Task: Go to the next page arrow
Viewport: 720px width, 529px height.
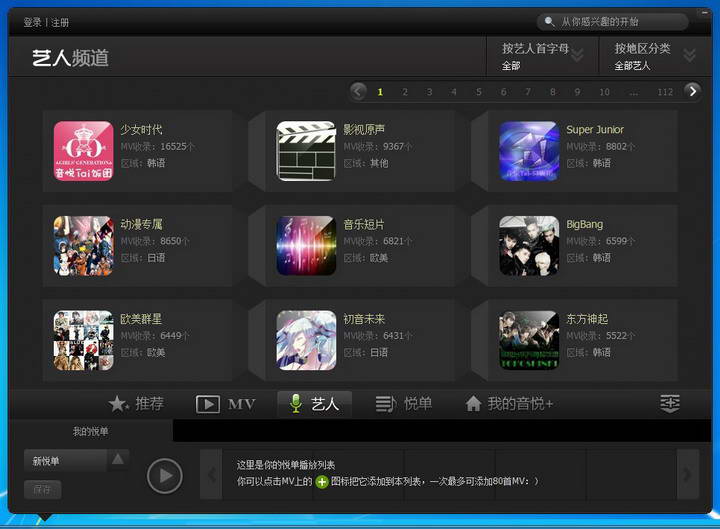Action: [x=692, y=91]
